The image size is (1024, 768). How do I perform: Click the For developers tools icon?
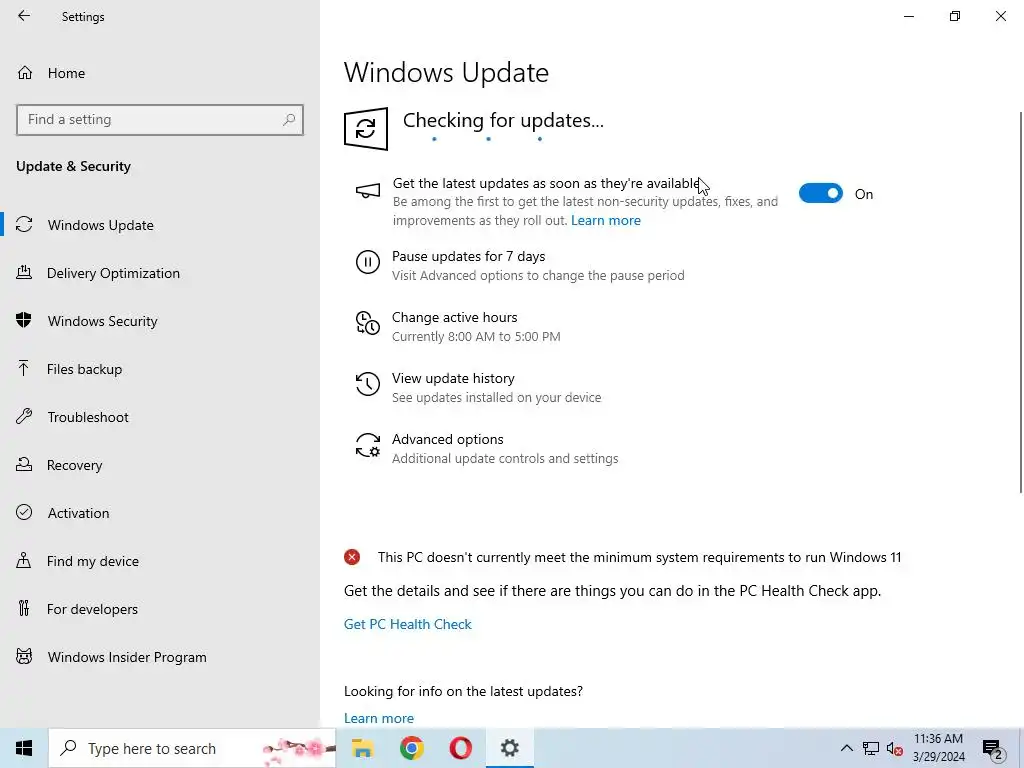click(x=24, y=609)
